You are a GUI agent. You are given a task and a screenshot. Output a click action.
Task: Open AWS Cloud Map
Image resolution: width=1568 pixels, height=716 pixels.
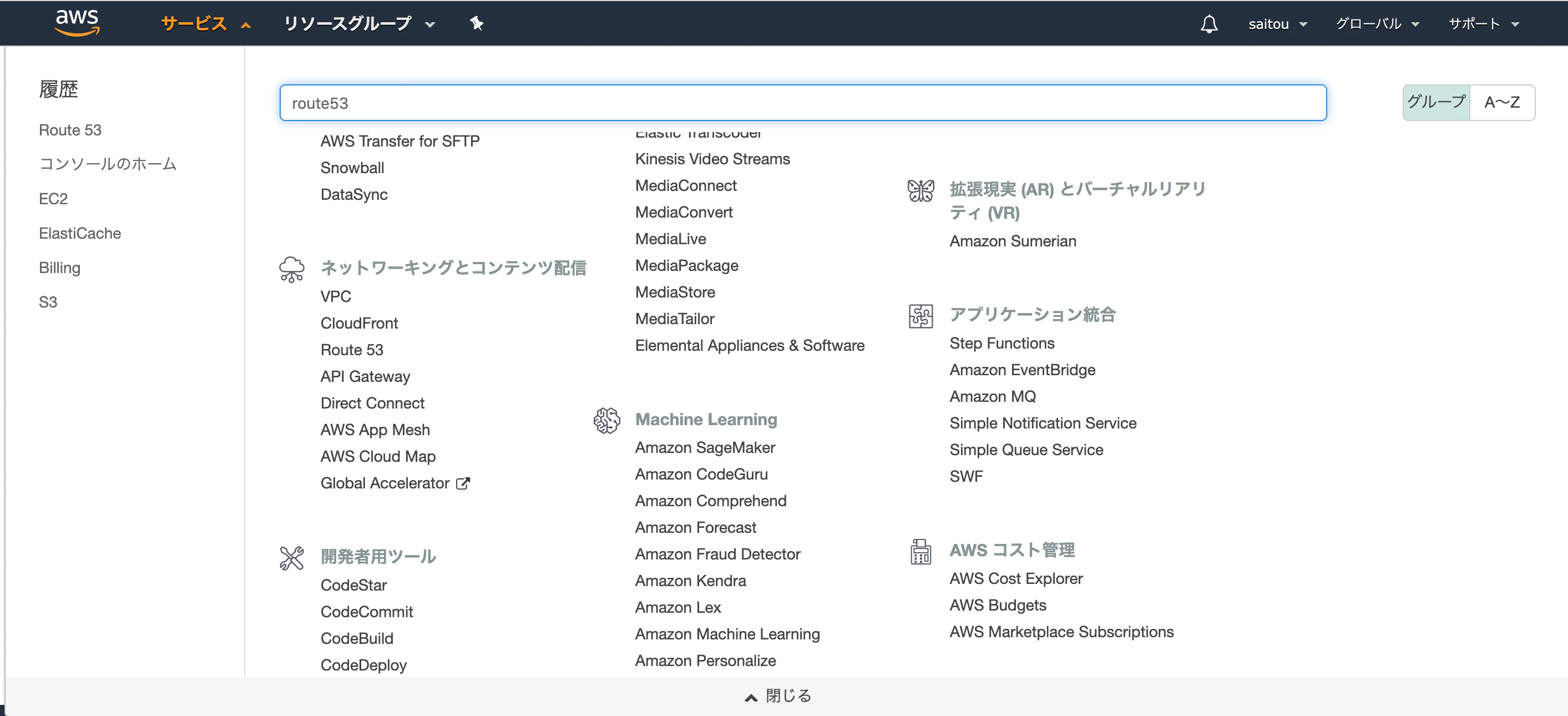click(378, 457)
